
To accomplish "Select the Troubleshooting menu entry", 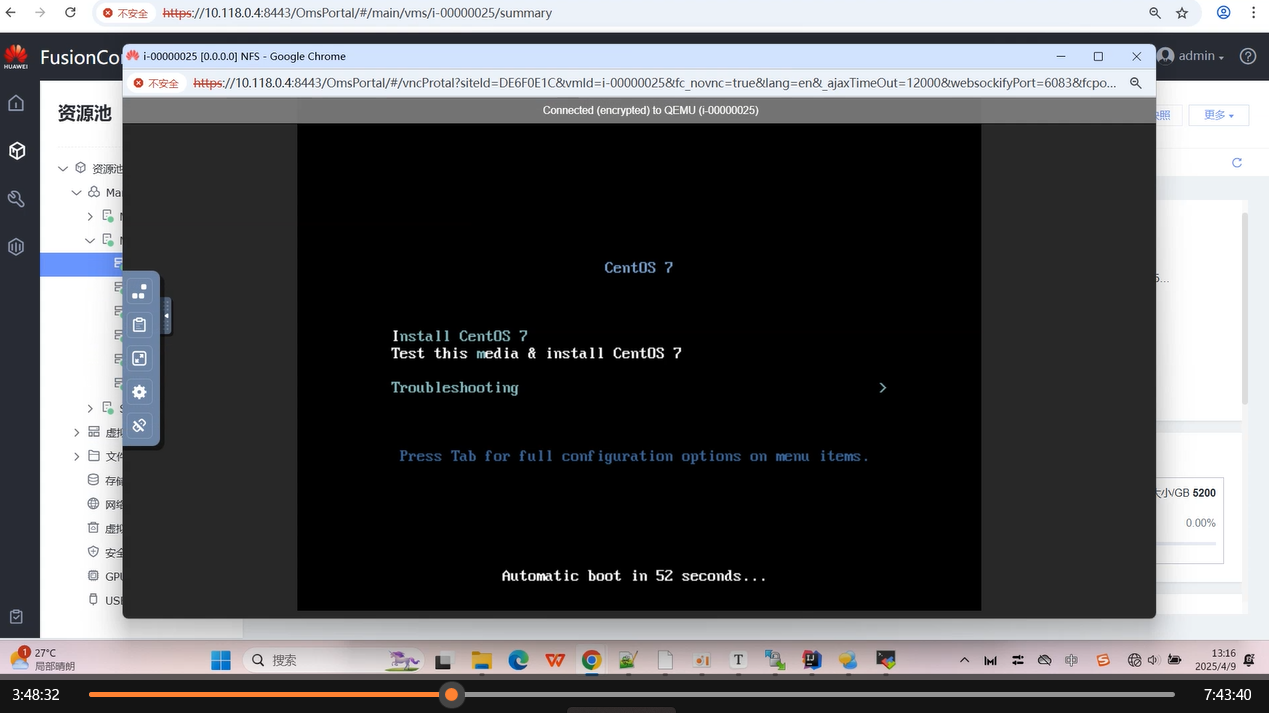I will pyautogui.click(x=454, y=388).
